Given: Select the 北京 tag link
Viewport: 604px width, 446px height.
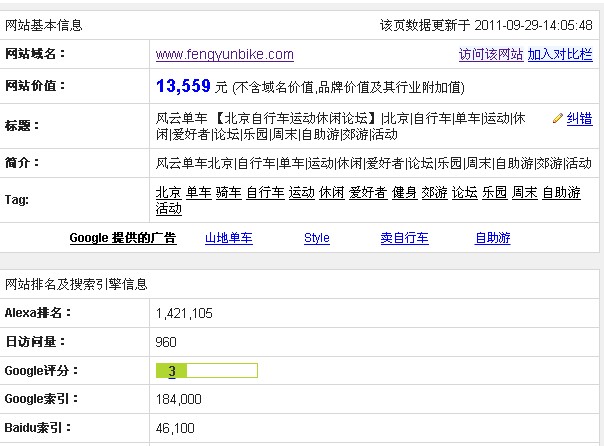Looking at the screenshot, I should point(168,193).
